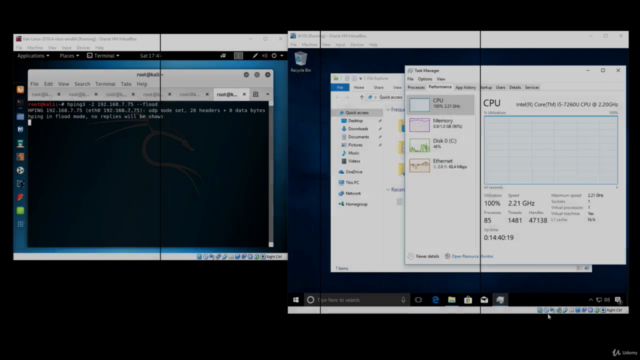Click Open Resource Monitor icon
This screenshot has width=640, height=360.
pyautogui.click(x=447, y=256)
